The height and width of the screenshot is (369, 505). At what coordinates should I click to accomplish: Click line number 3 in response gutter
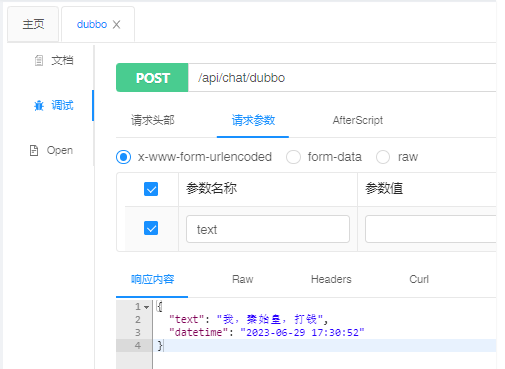138,332
